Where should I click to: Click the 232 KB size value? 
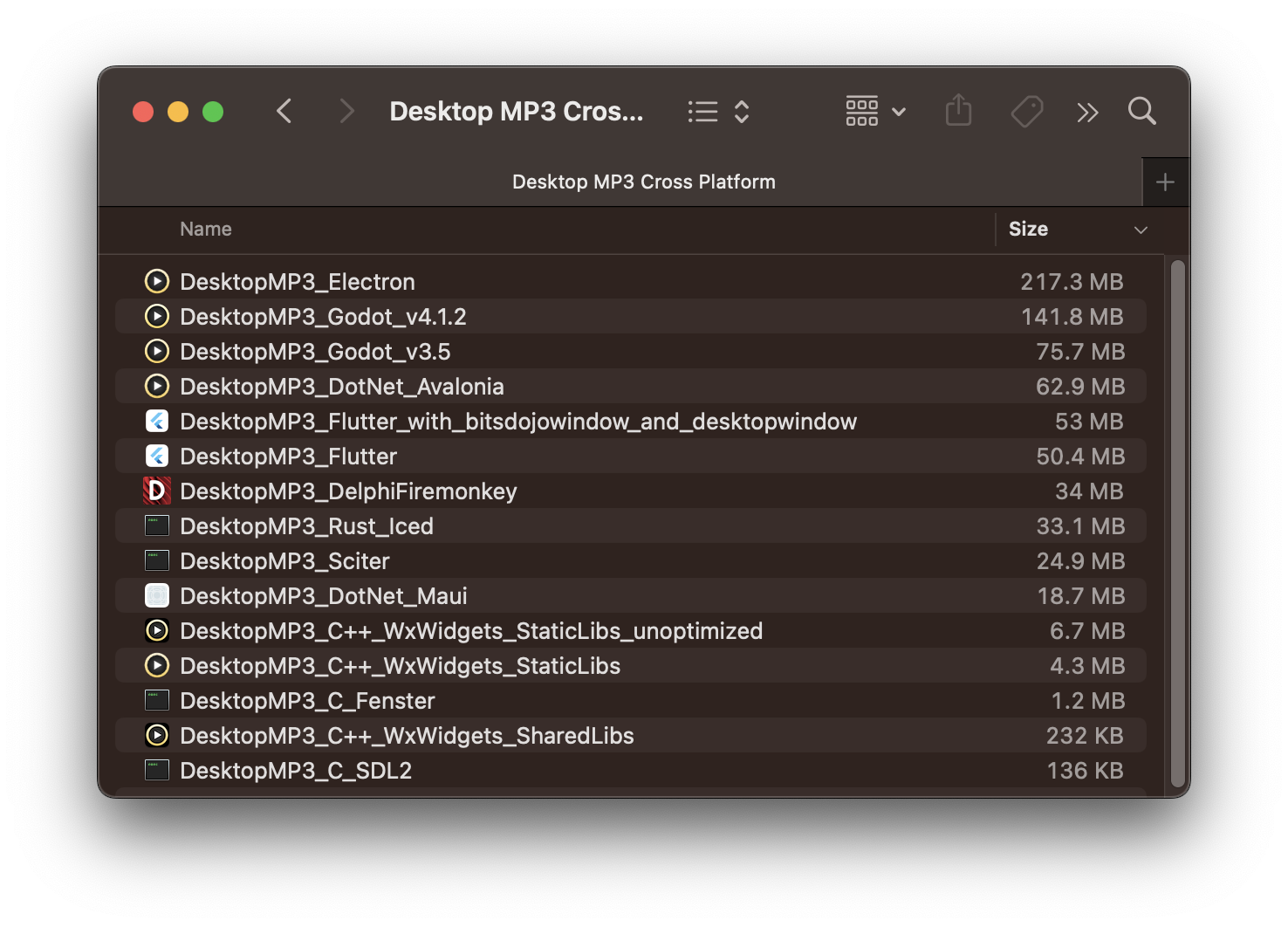click(x=1085, y=736)
